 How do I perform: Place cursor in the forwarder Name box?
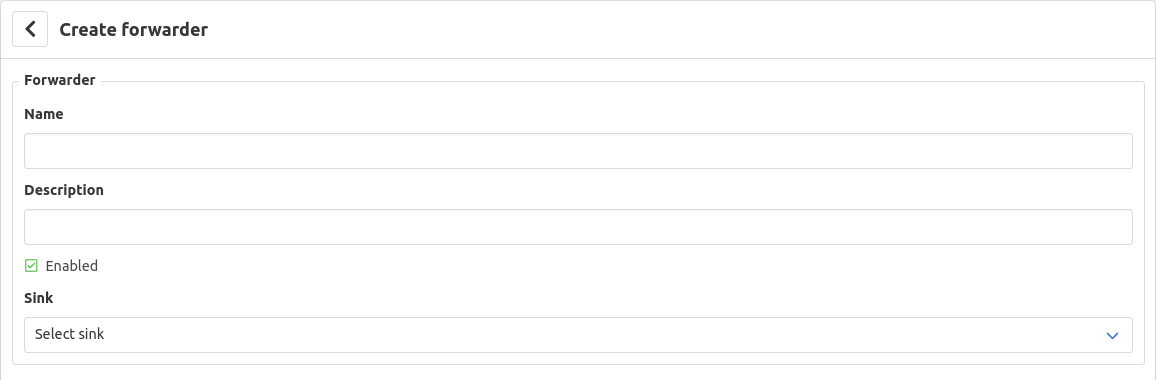(578, 151)
